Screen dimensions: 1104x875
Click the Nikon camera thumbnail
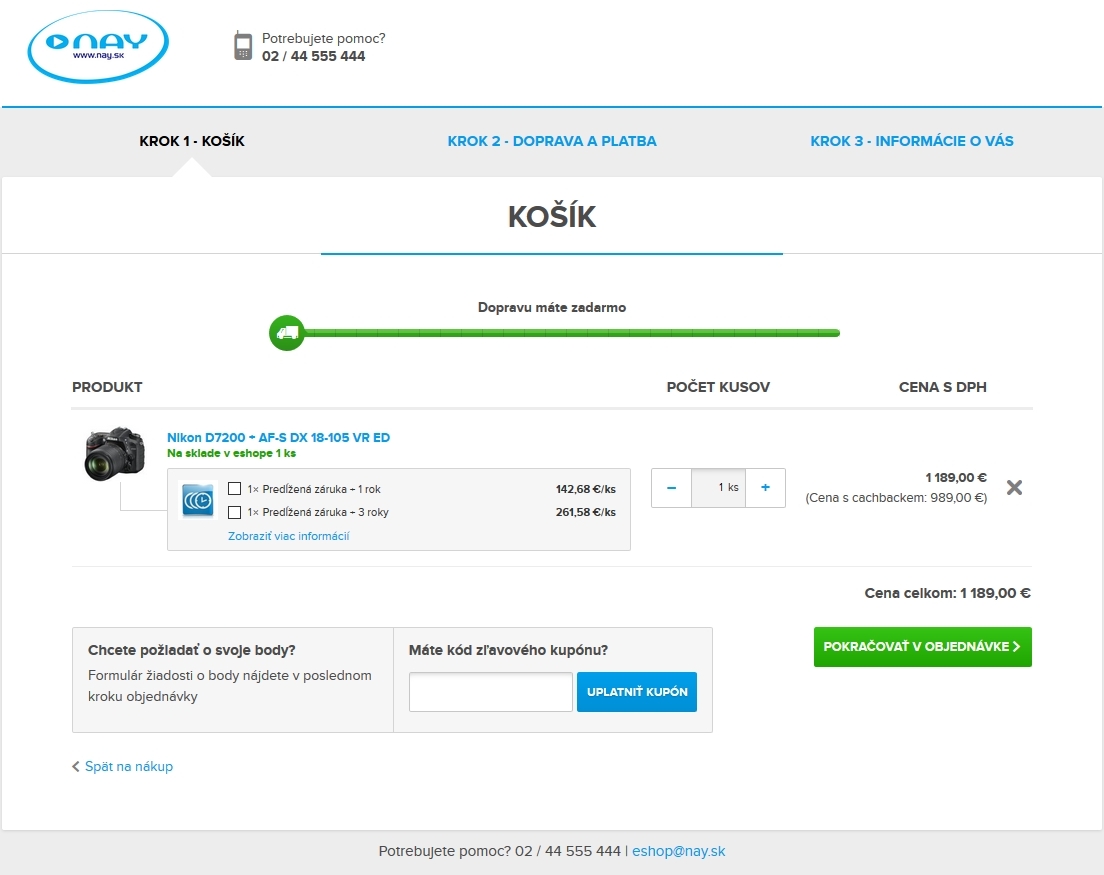[114, 454]
